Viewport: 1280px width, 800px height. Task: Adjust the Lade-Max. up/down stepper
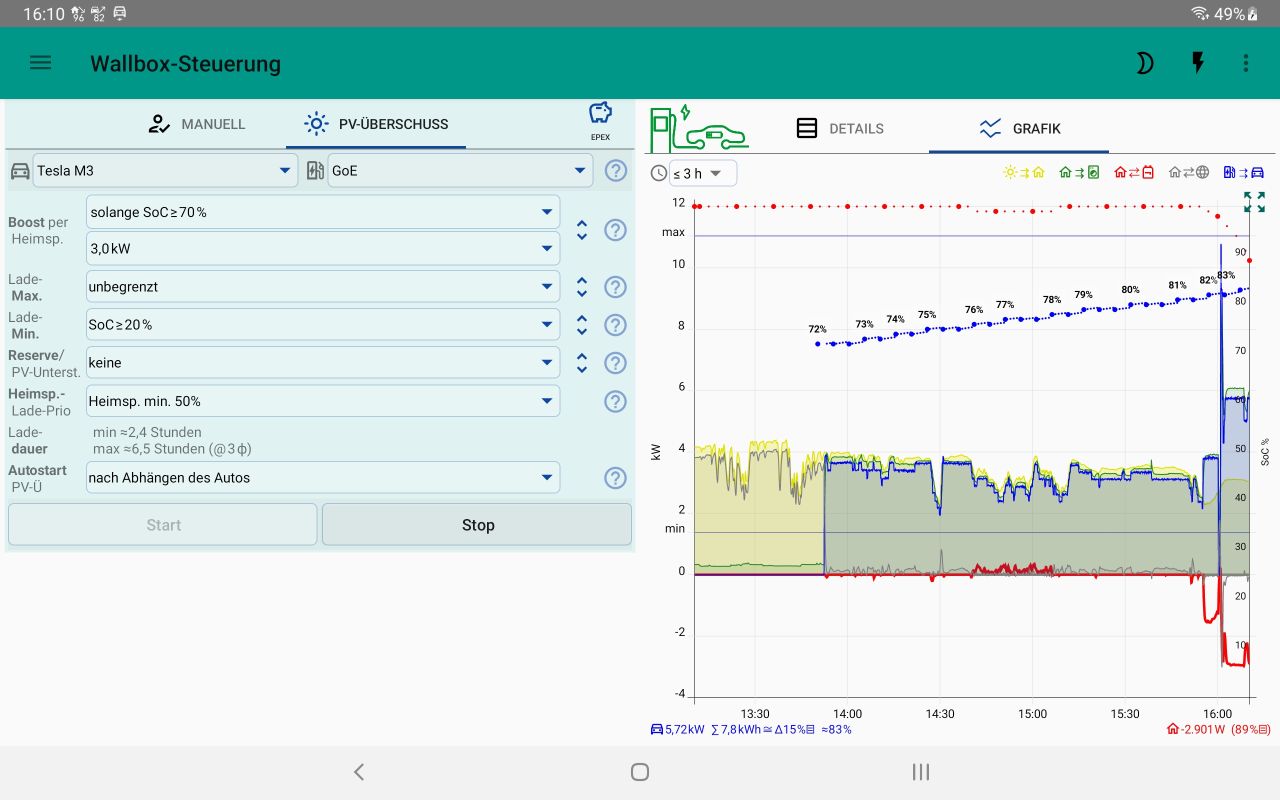coord(582,287)
